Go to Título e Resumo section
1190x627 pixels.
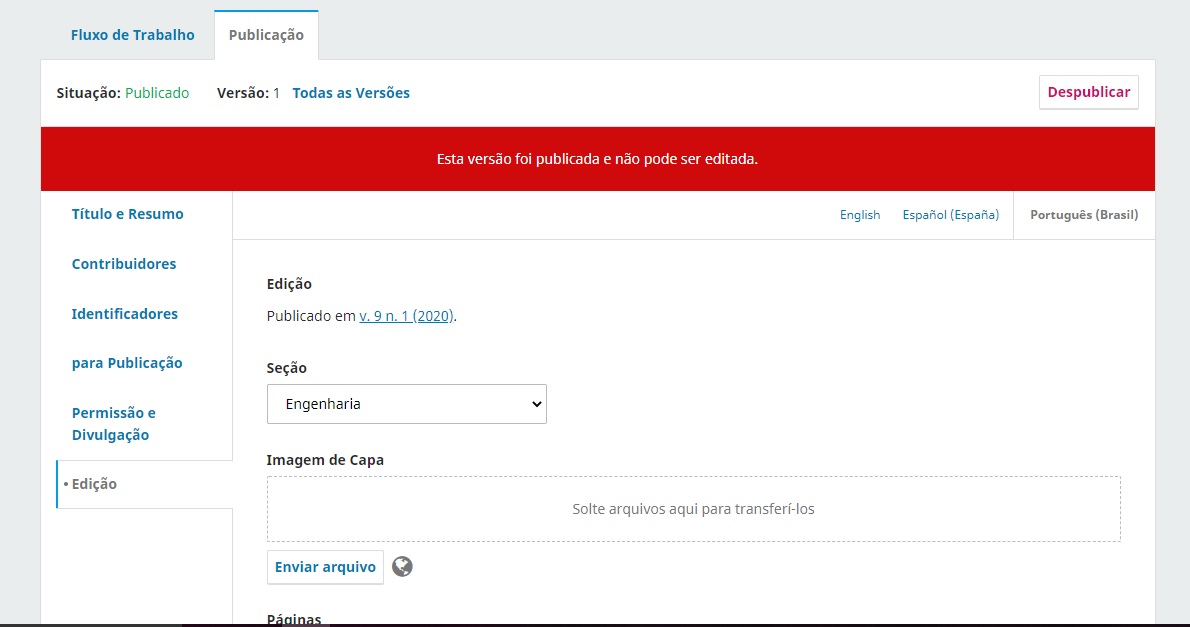(x=128, y=214)
